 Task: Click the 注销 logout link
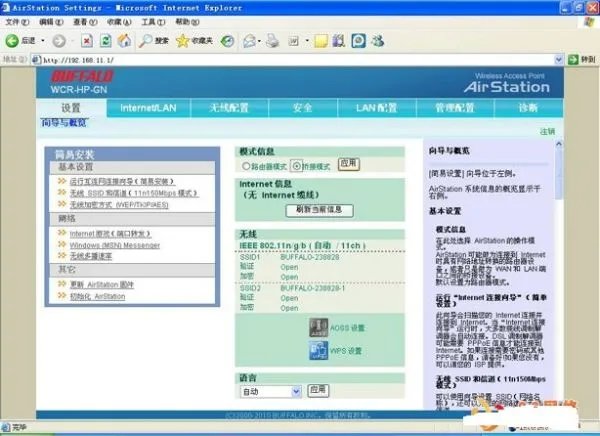tap(548, 132)
